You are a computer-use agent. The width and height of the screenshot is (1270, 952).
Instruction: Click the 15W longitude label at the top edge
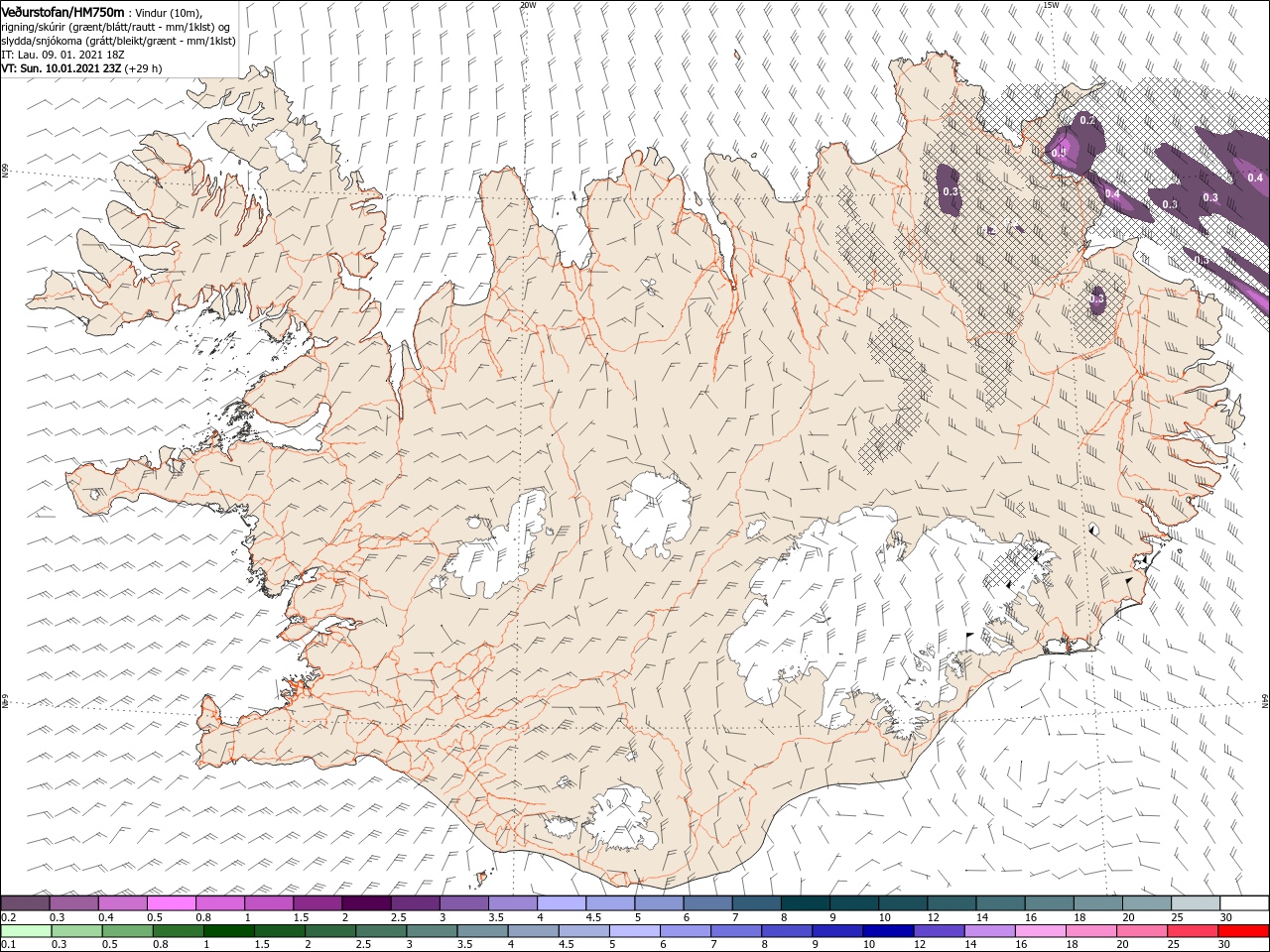(x=1051, y=5)
